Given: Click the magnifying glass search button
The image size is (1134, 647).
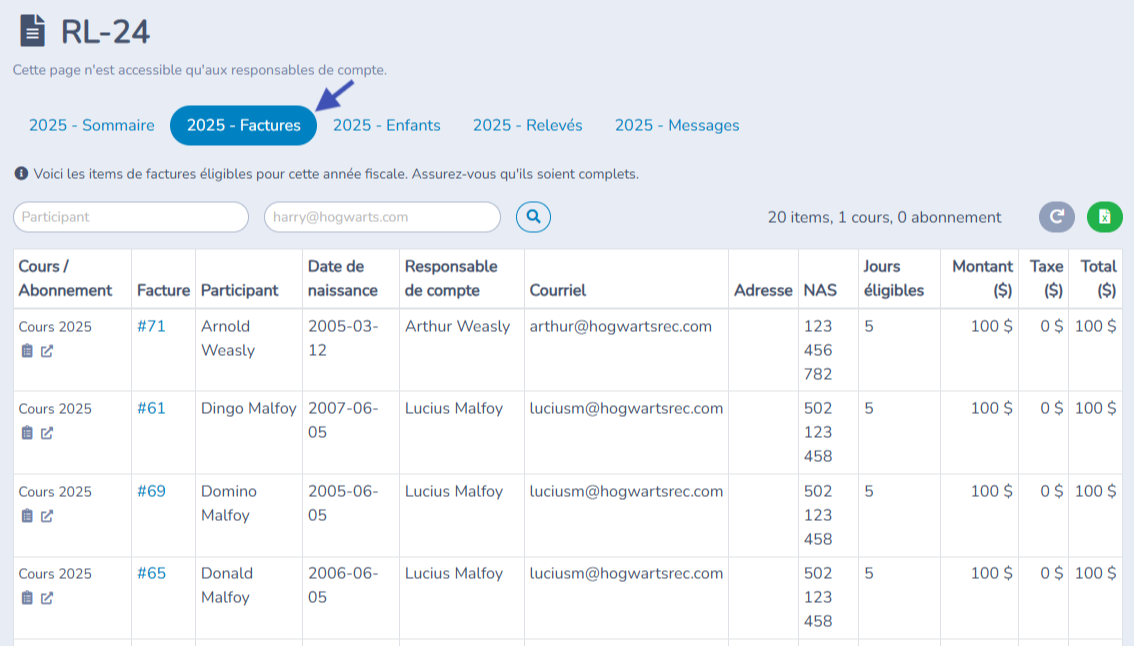Looking at the screenshot, I should (533, 216).
